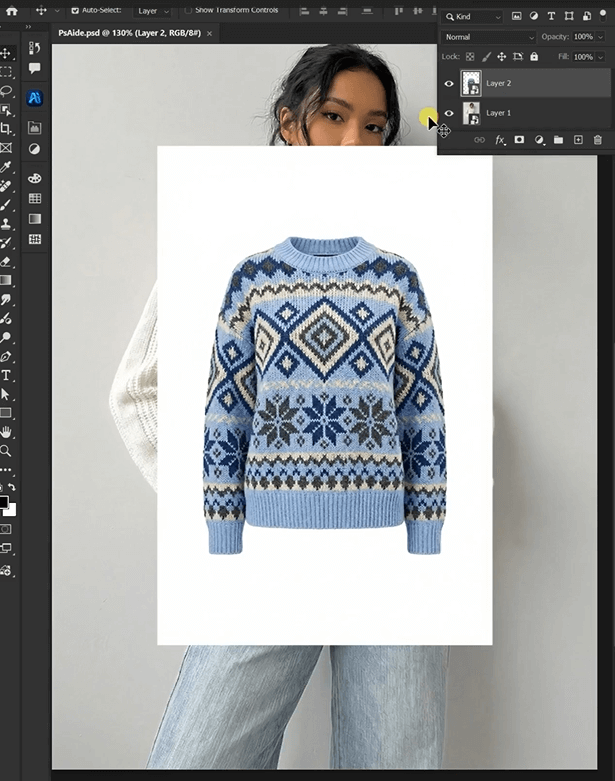This screenshot has height=781, width=615.
Task: Activate the Hand tool
Action: point(6,432)
